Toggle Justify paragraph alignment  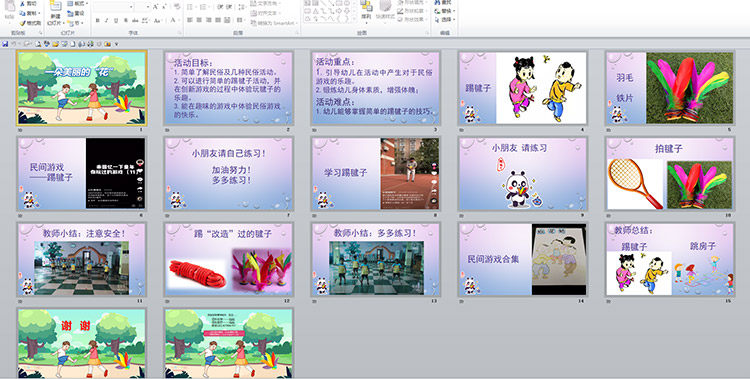coord(218,20)
